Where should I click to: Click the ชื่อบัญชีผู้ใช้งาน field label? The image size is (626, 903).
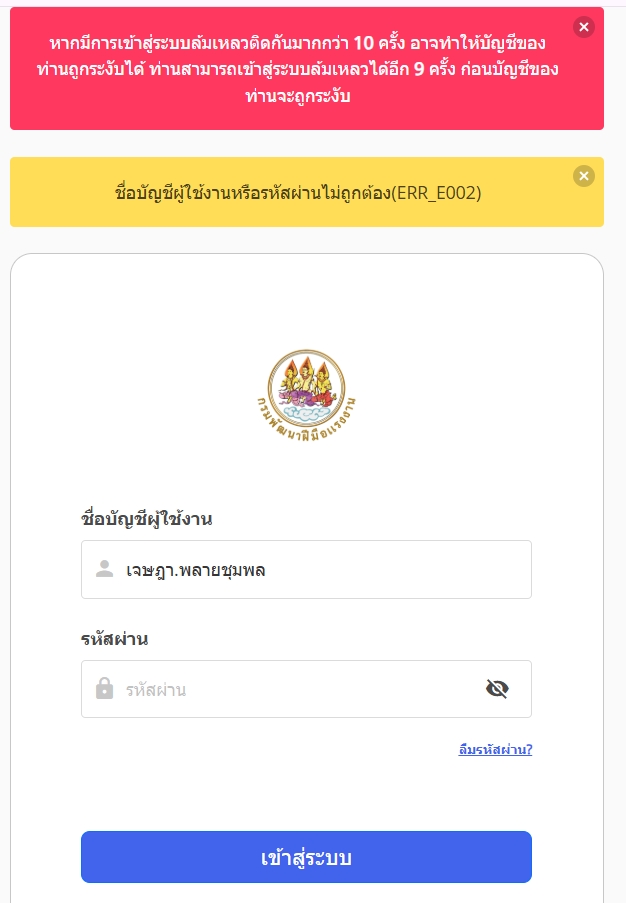pos(147,519)
